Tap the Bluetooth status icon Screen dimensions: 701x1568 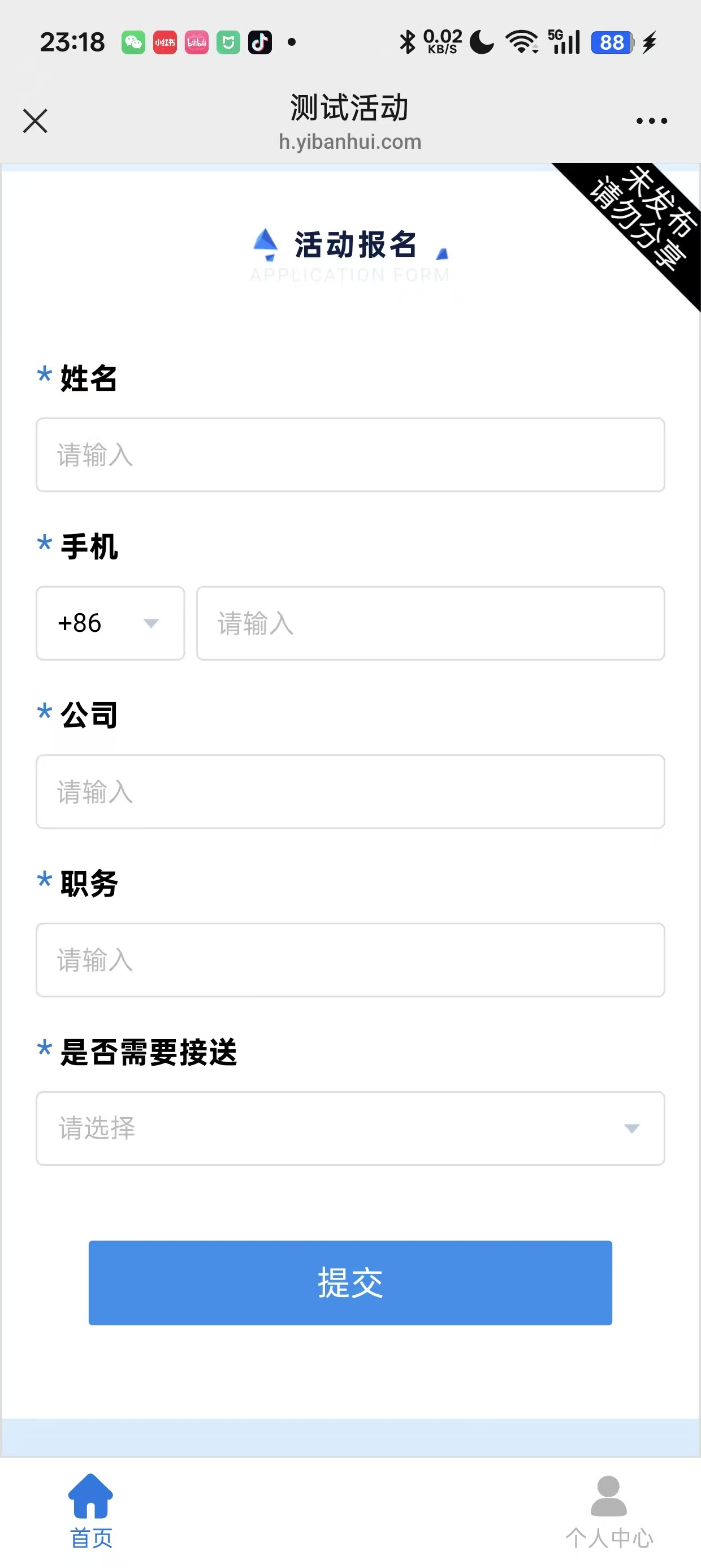coord(407,42)
